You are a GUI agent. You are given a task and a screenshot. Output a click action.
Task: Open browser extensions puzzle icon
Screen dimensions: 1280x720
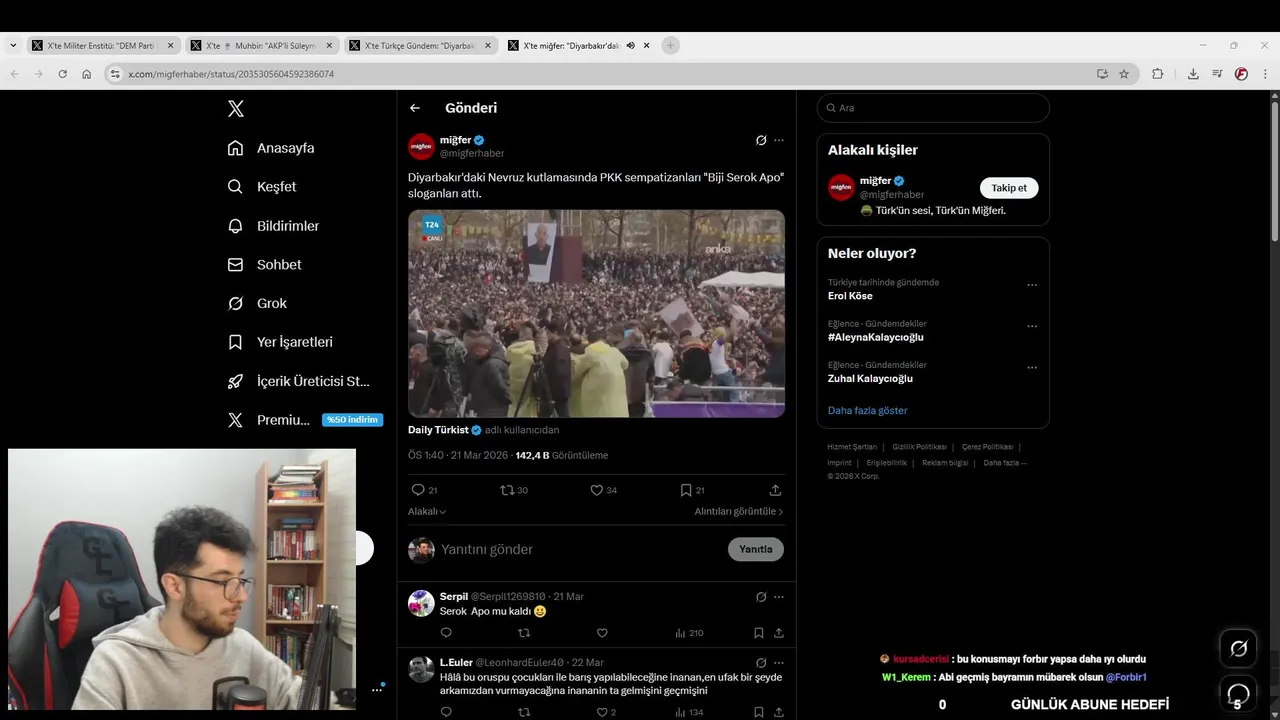[1158, 74]
